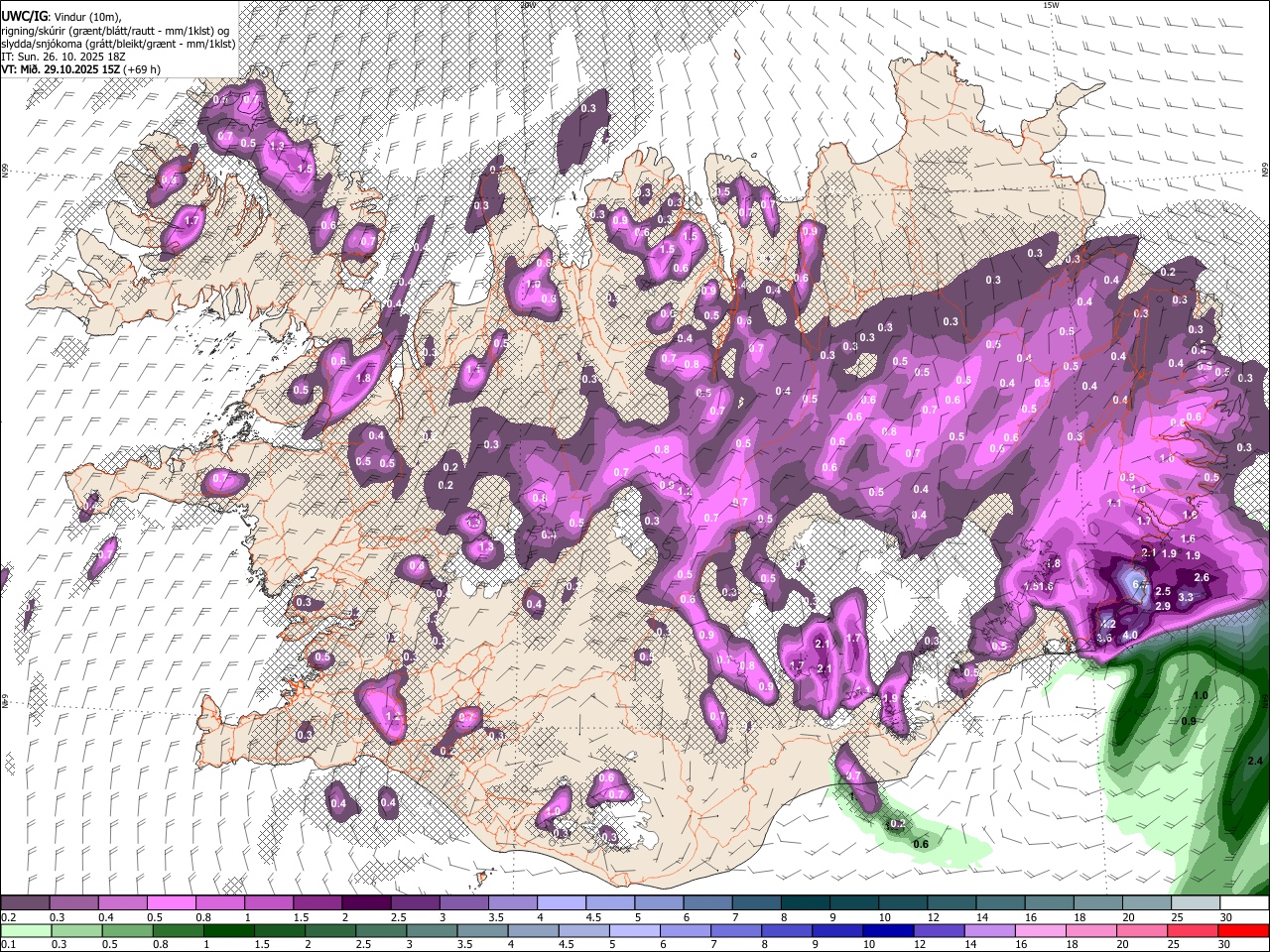Click the 3.6 precipitation value on the map
Image resolution: width=1270 pixels, height=952 pixels.
[1104, 638]
